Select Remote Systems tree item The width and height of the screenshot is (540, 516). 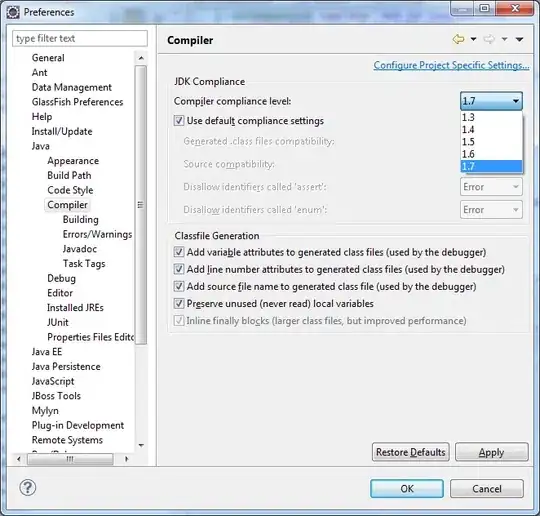click(67, 440)
